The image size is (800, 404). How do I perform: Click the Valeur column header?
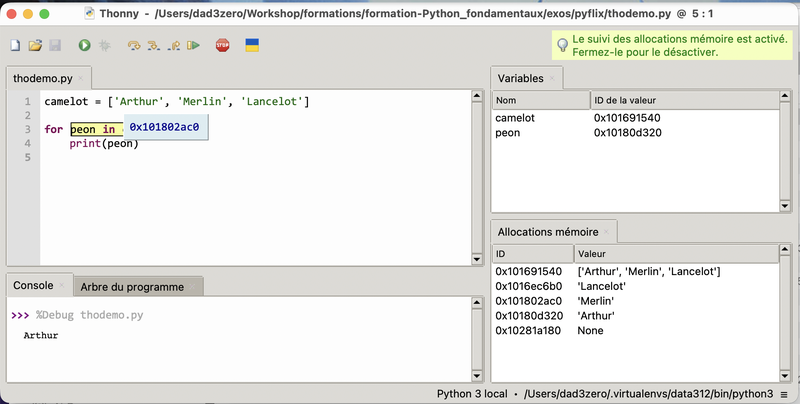coord(677,254)
